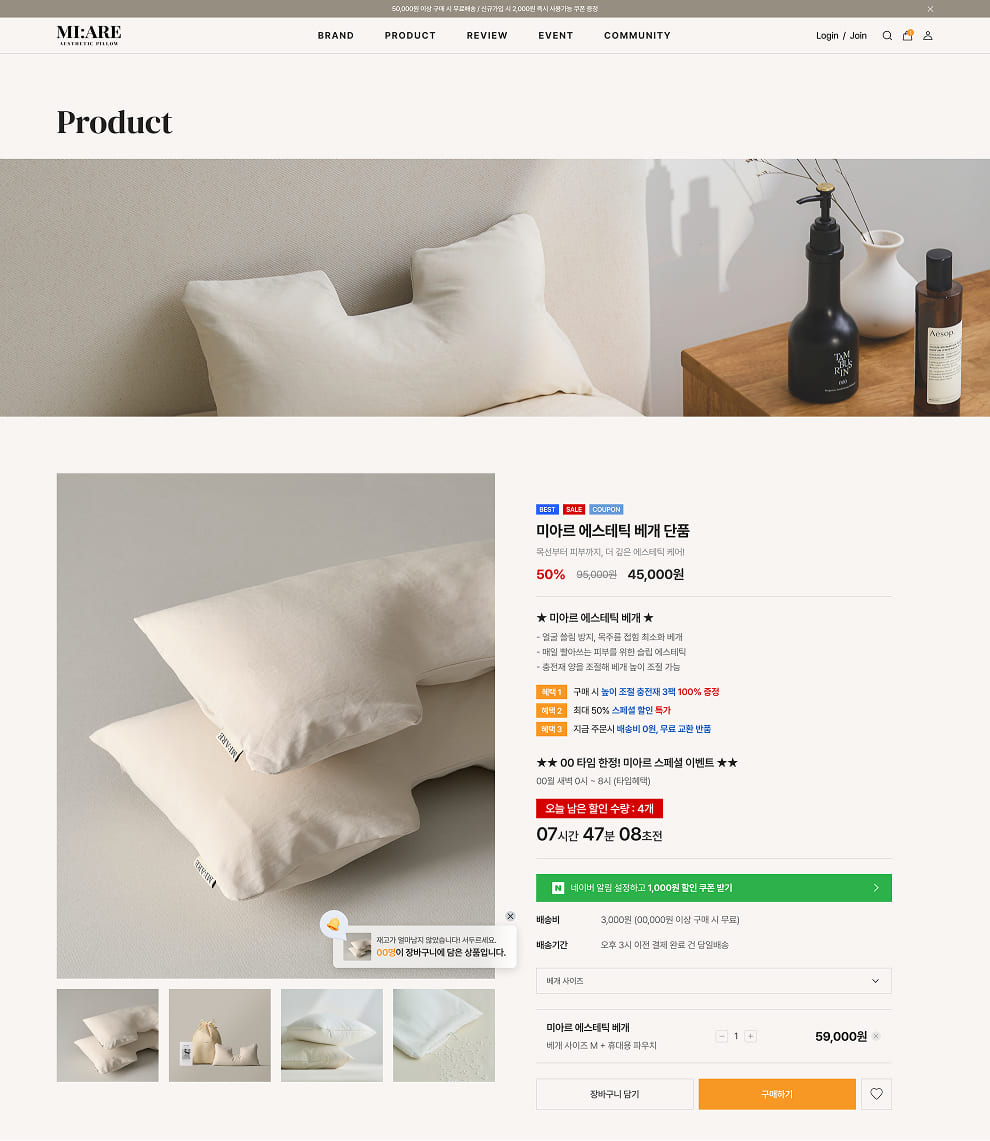Screen dimensions: 990x1141
Task: Click the orange 구매하기 button
Action: [x=777, y=1094]
